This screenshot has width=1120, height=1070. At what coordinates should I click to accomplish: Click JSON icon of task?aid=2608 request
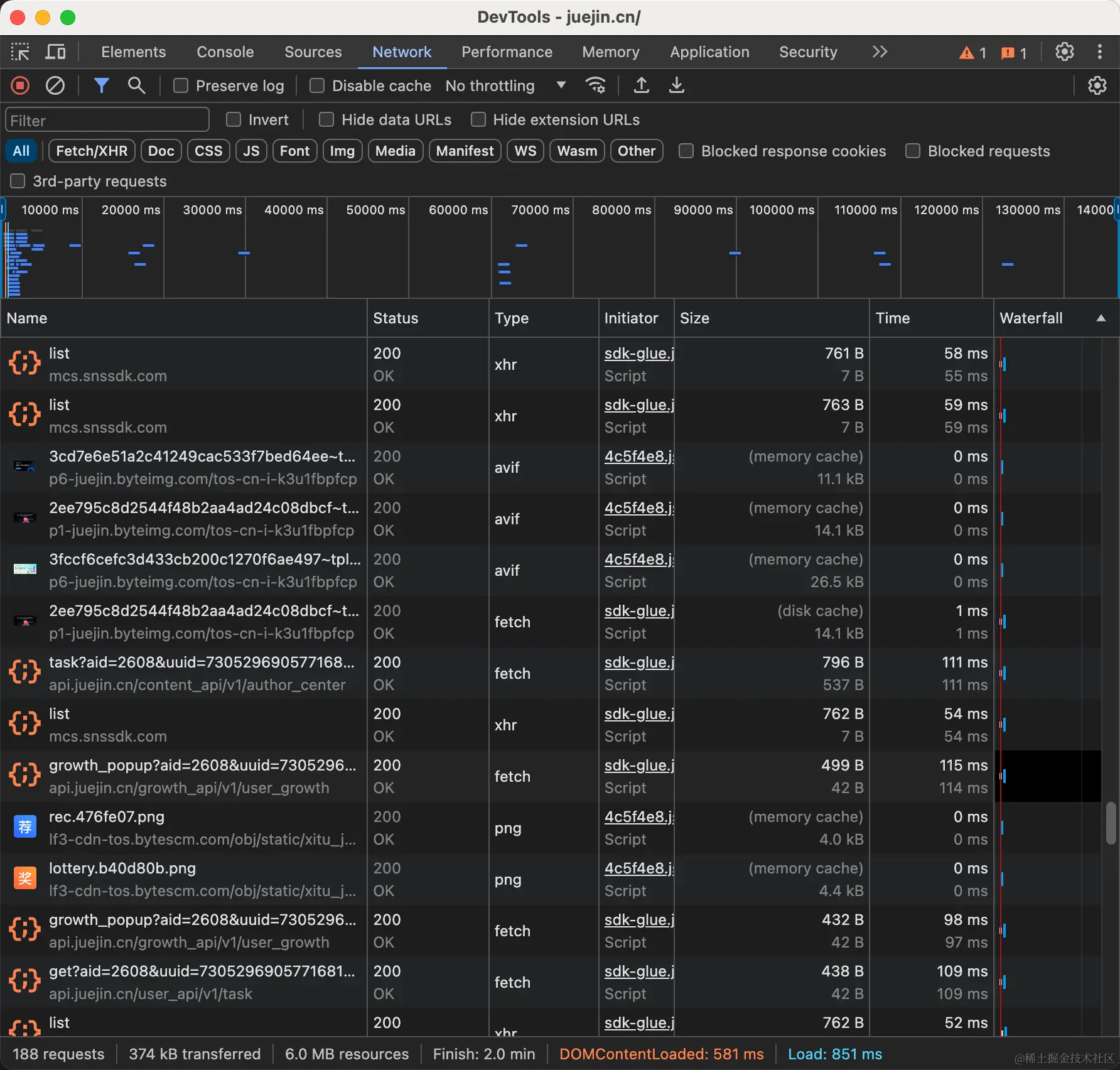(x=25, y=673)
